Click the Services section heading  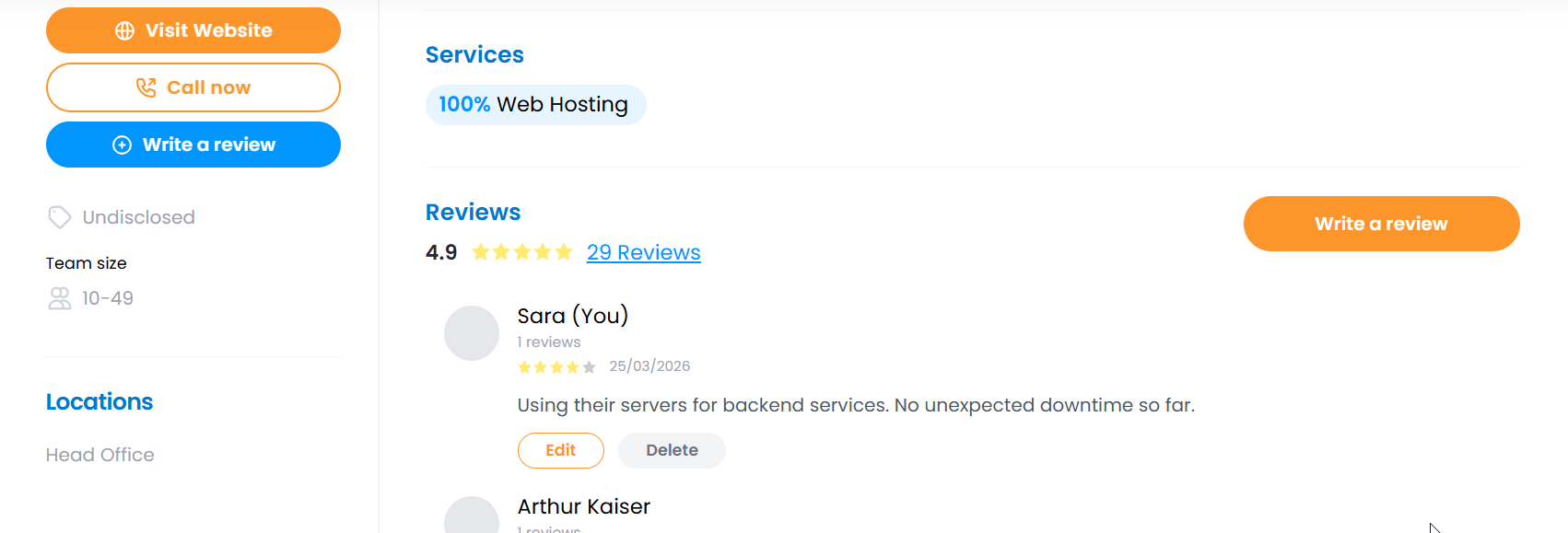click(474, 55)
